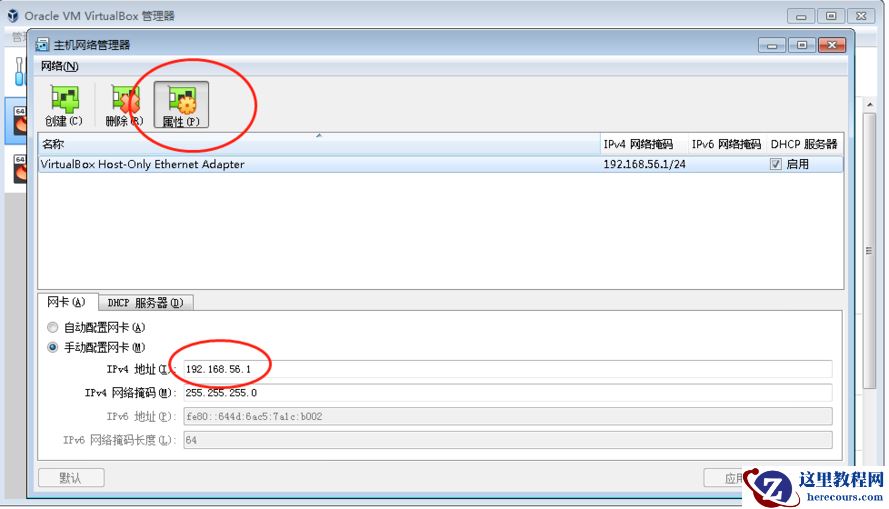
Task: Minimize the Oracle VM VirtualBox manager window
Action: click(x=801, y=16)
